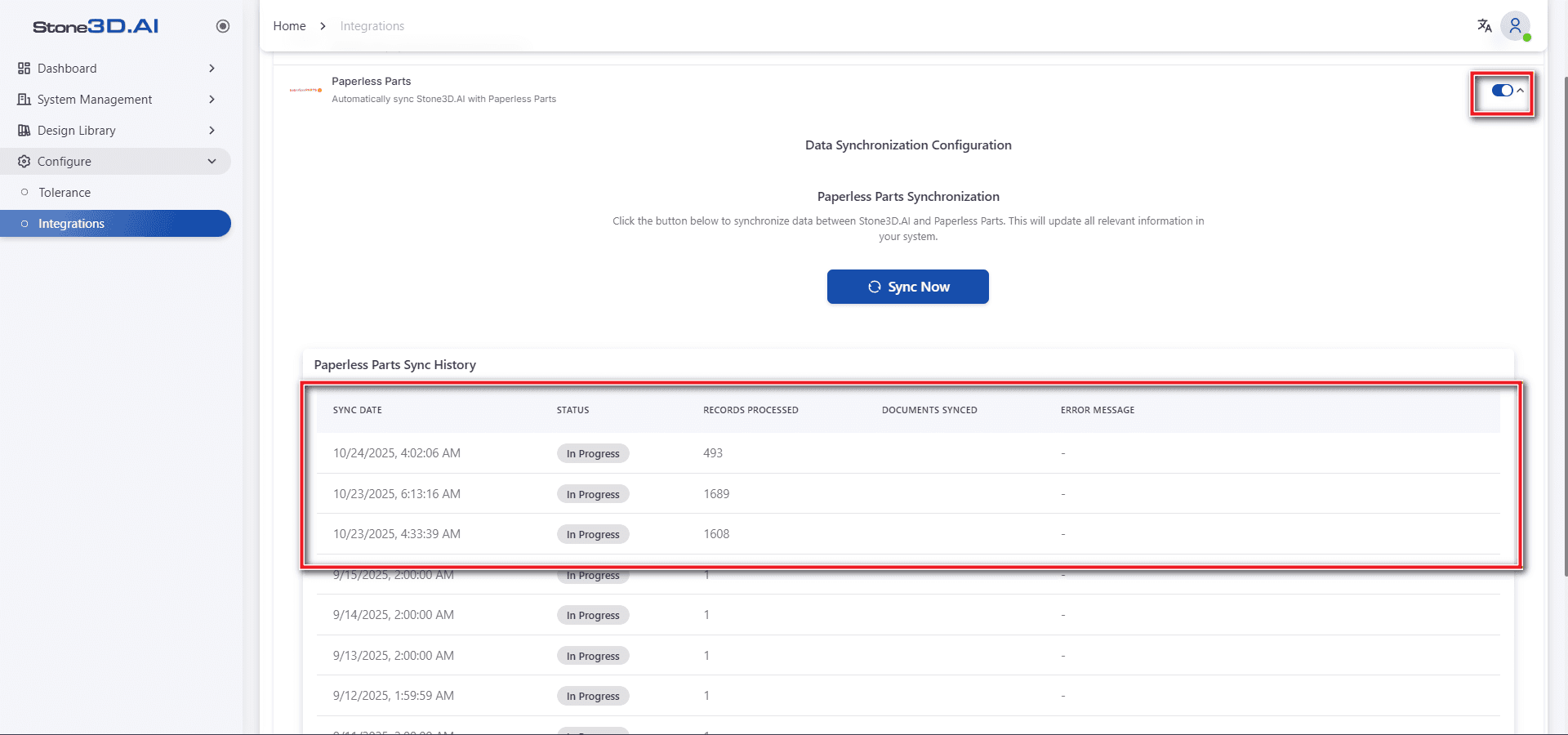Viewport: 1568px width, 735px height.
Task: Open the Design Library menu
Action: point(116,131)
